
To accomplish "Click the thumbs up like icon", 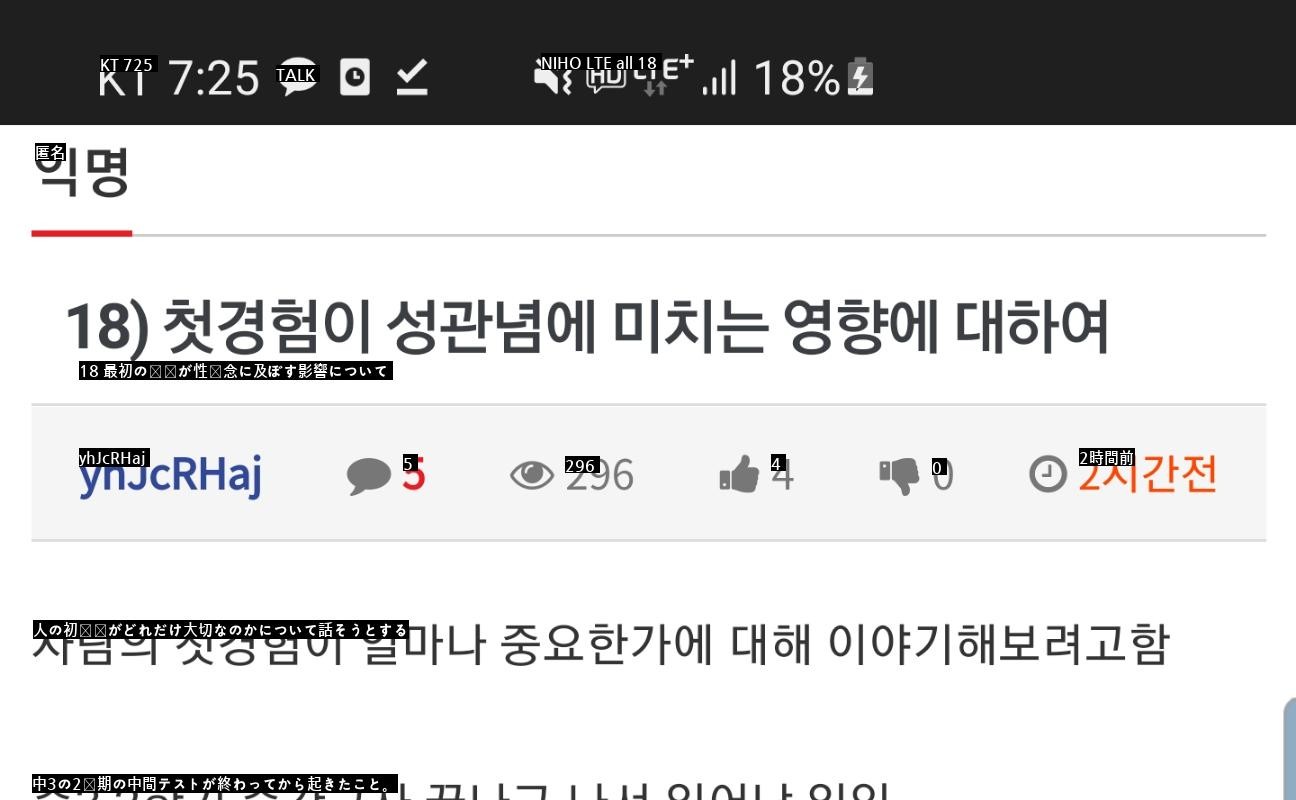I will [x=740, y=474].
